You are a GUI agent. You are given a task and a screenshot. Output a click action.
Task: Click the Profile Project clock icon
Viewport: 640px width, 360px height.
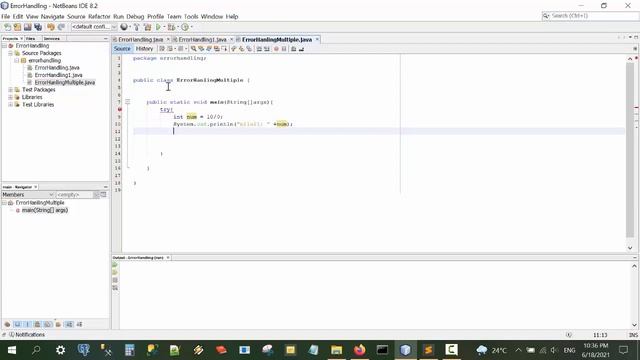[185, 27]
